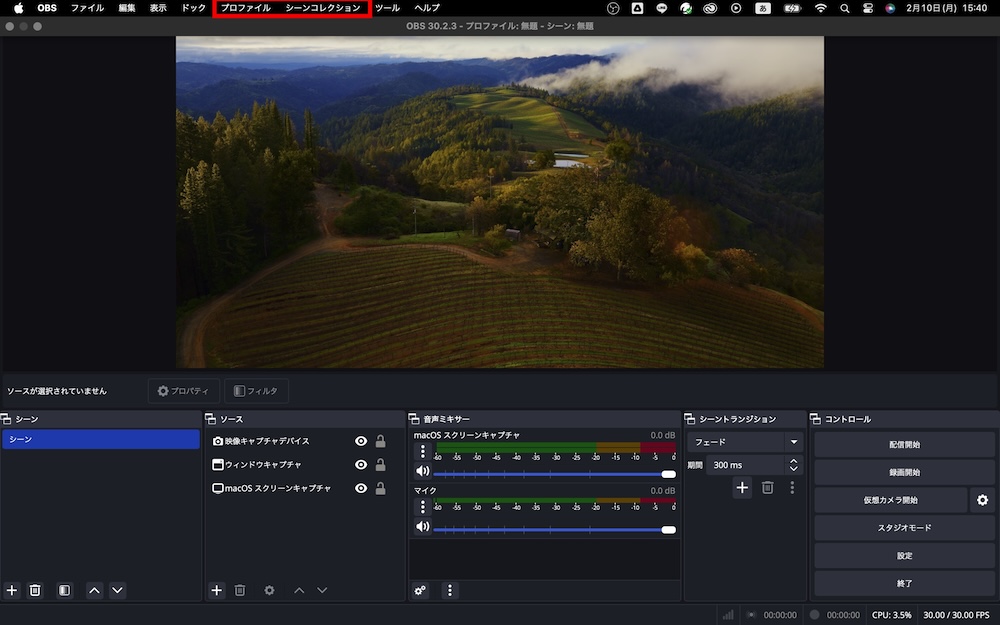Screen dimensions: 1000x625
Task: Open scene filters icon in Scenes panel
Action: point(64,590)
